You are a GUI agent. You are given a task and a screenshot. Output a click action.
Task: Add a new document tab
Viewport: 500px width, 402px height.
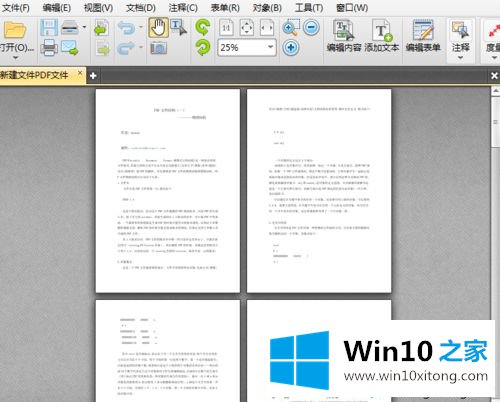click(93, 76)
